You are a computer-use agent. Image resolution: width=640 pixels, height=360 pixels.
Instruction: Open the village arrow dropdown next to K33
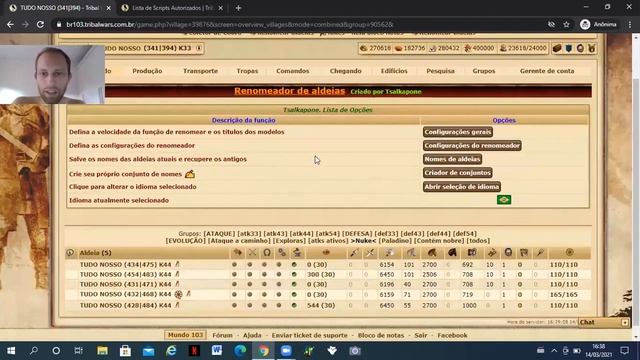coord(199,48)
